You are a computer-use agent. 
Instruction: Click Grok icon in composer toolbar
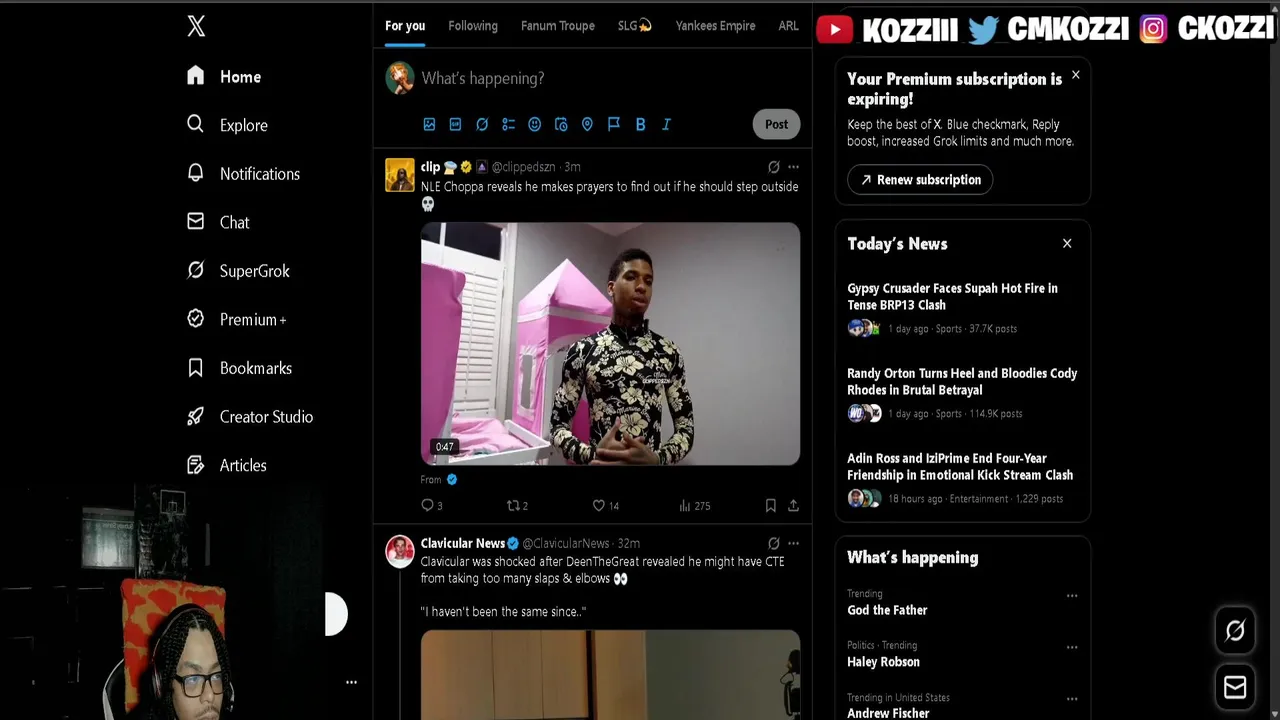(x=482, y=124)
